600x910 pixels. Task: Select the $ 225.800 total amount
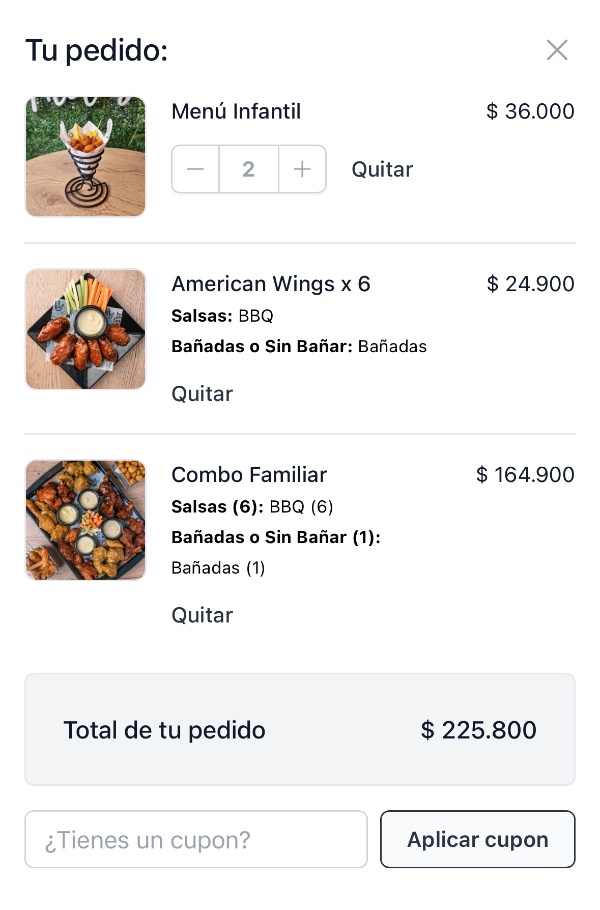pyautogui.click(x=479, y=730)
